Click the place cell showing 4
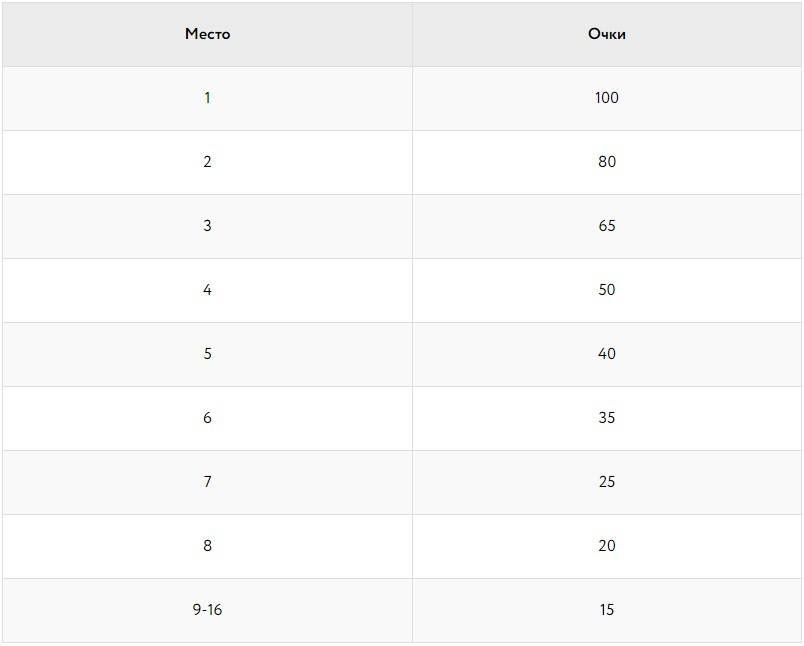804x646 pixels. coord(207,290)
